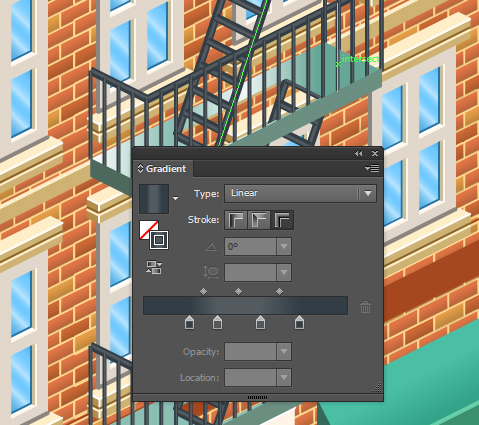The image size is (479, 425).
Task: Select the Stroke swatch box
Action: [x=159, y=240]
